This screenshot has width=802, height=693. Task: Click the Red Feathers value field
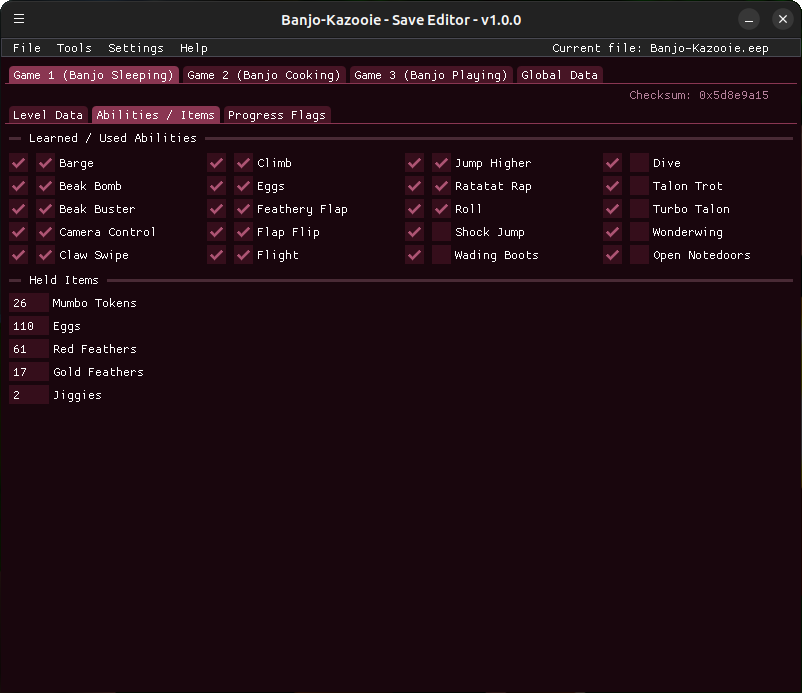point(29,349)
